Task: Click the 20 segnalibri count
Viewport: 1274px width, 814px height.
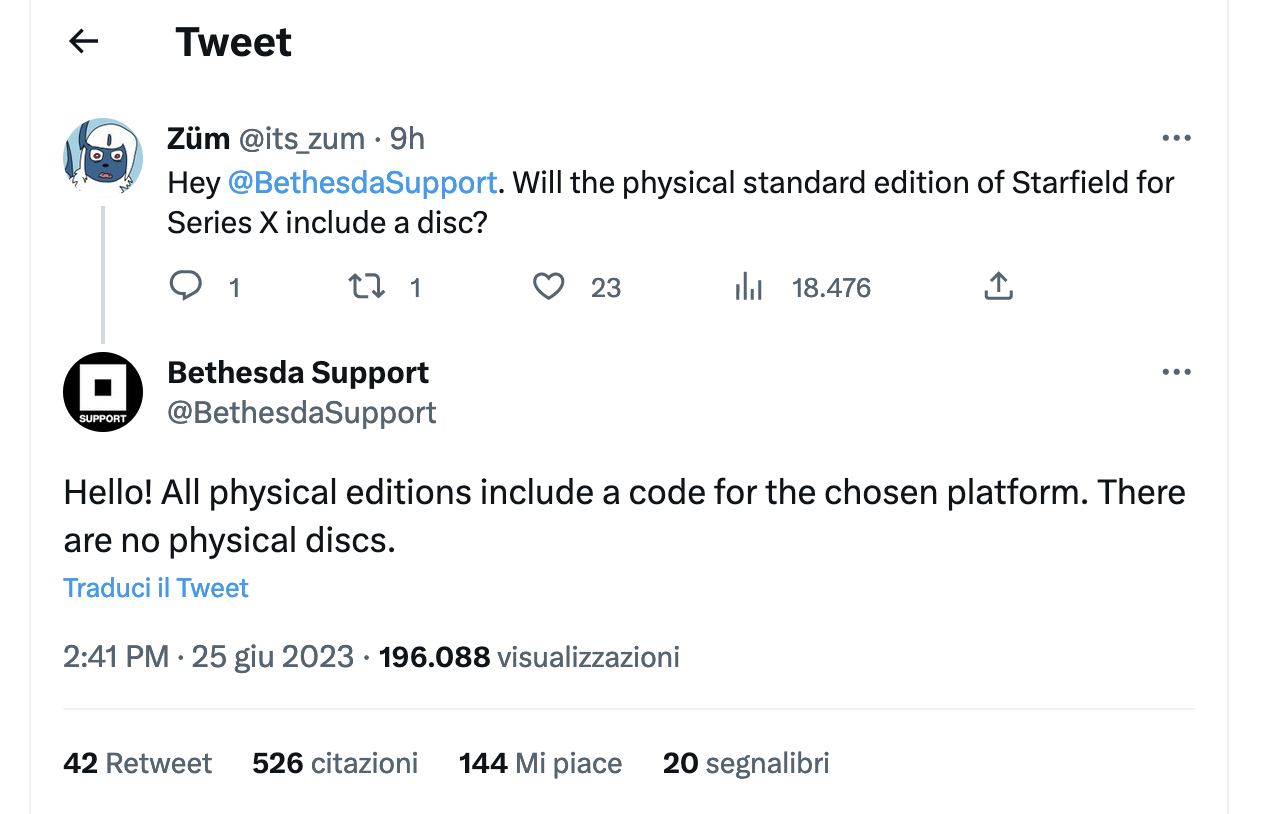Action: point(746,764)
